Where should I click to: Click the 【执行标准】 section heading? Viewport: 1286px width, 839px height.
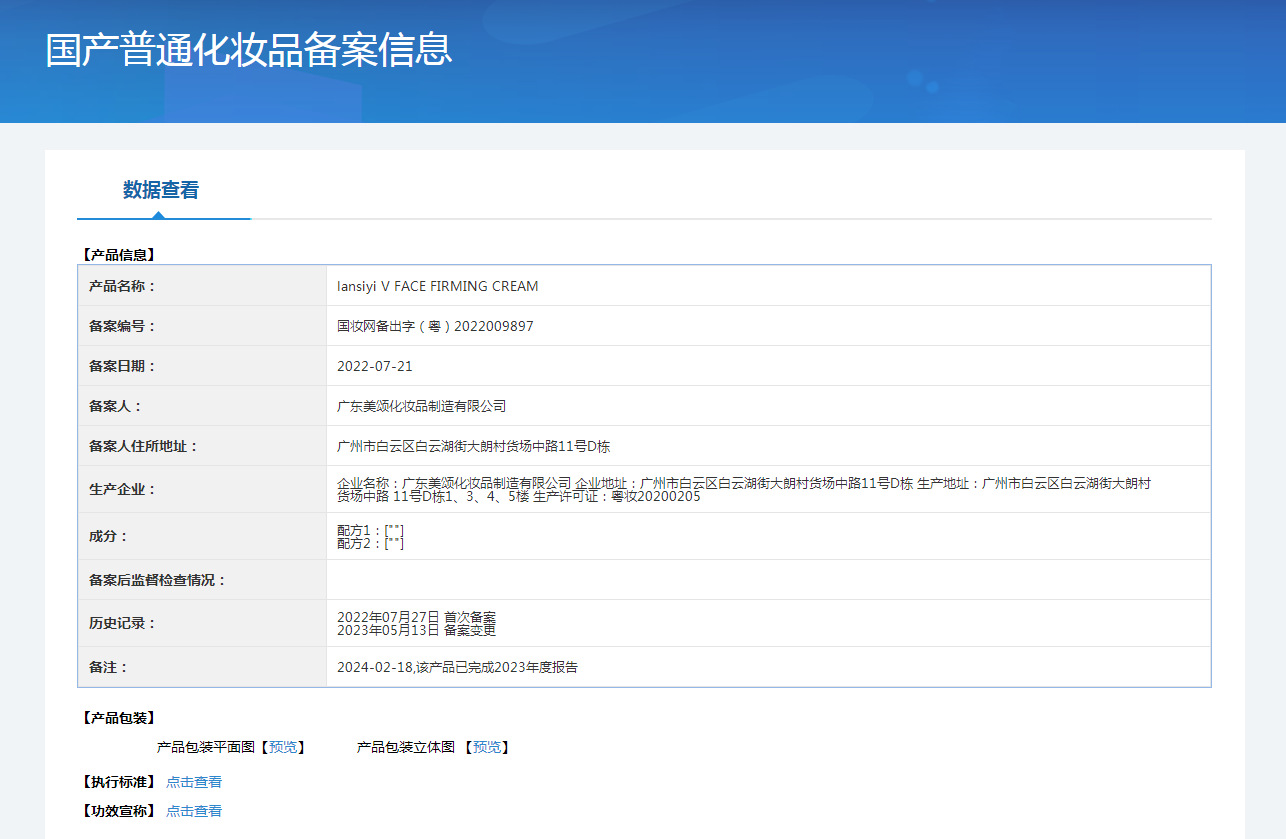click(x=118, y=782)
